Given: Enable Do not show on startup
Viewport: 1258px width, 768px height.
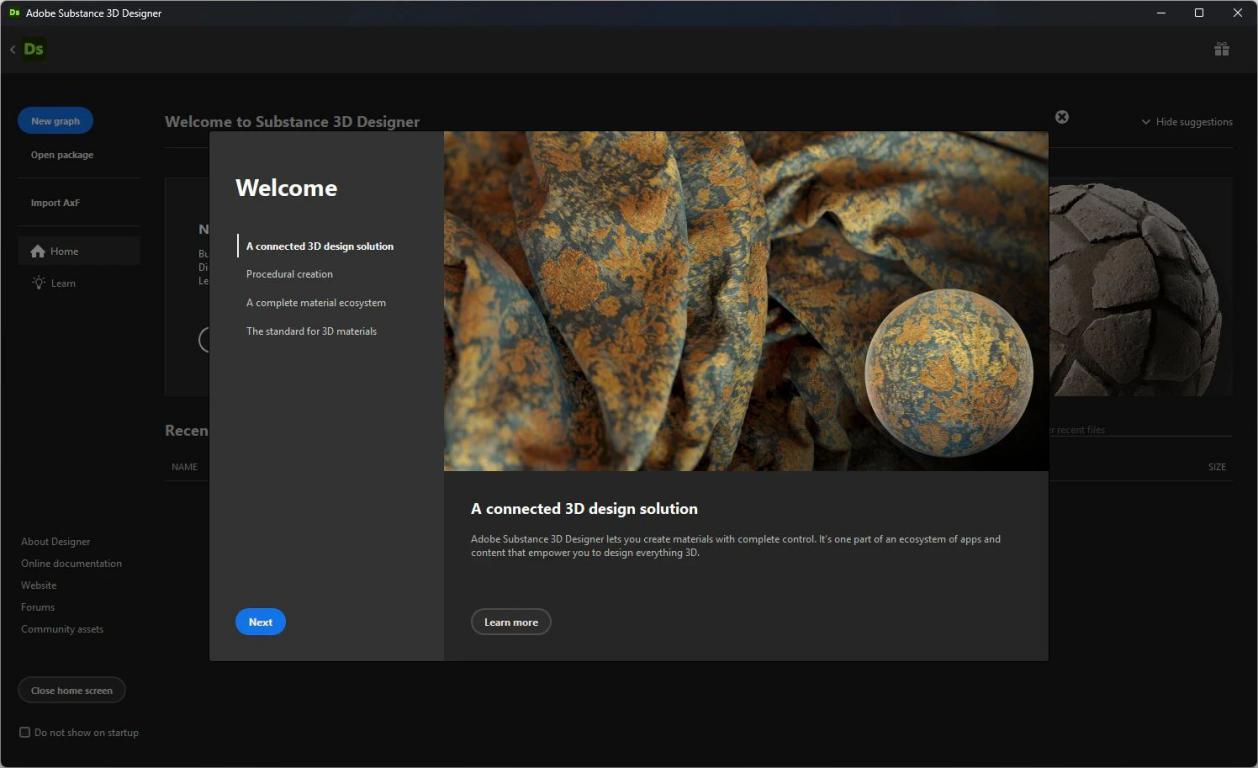Looking at the screenshot, I should (25, 732).
